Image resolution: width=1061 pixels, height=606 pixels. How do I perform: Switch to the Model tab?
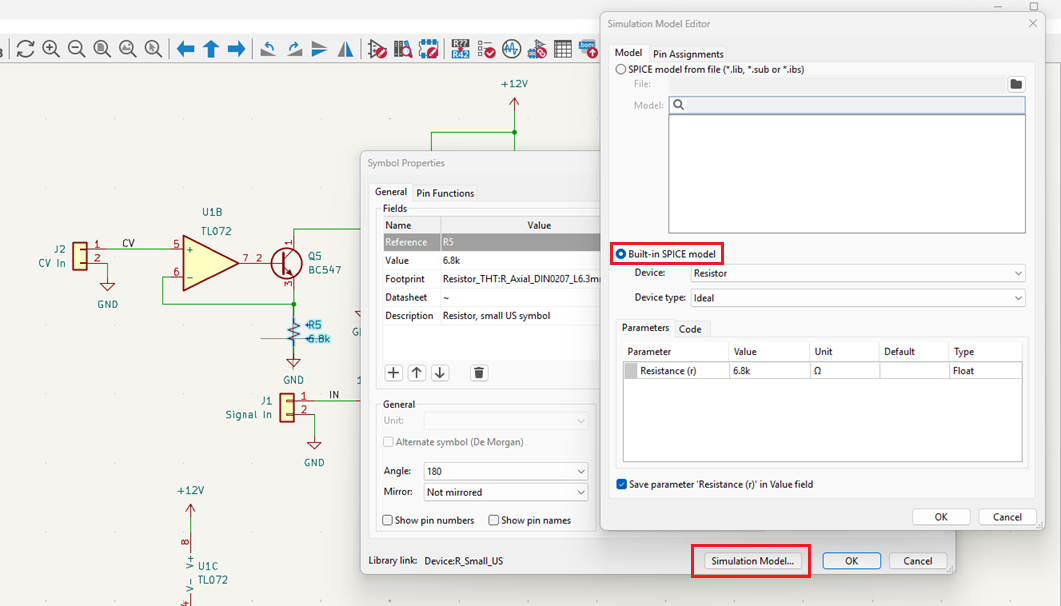(x=628, y=53)
